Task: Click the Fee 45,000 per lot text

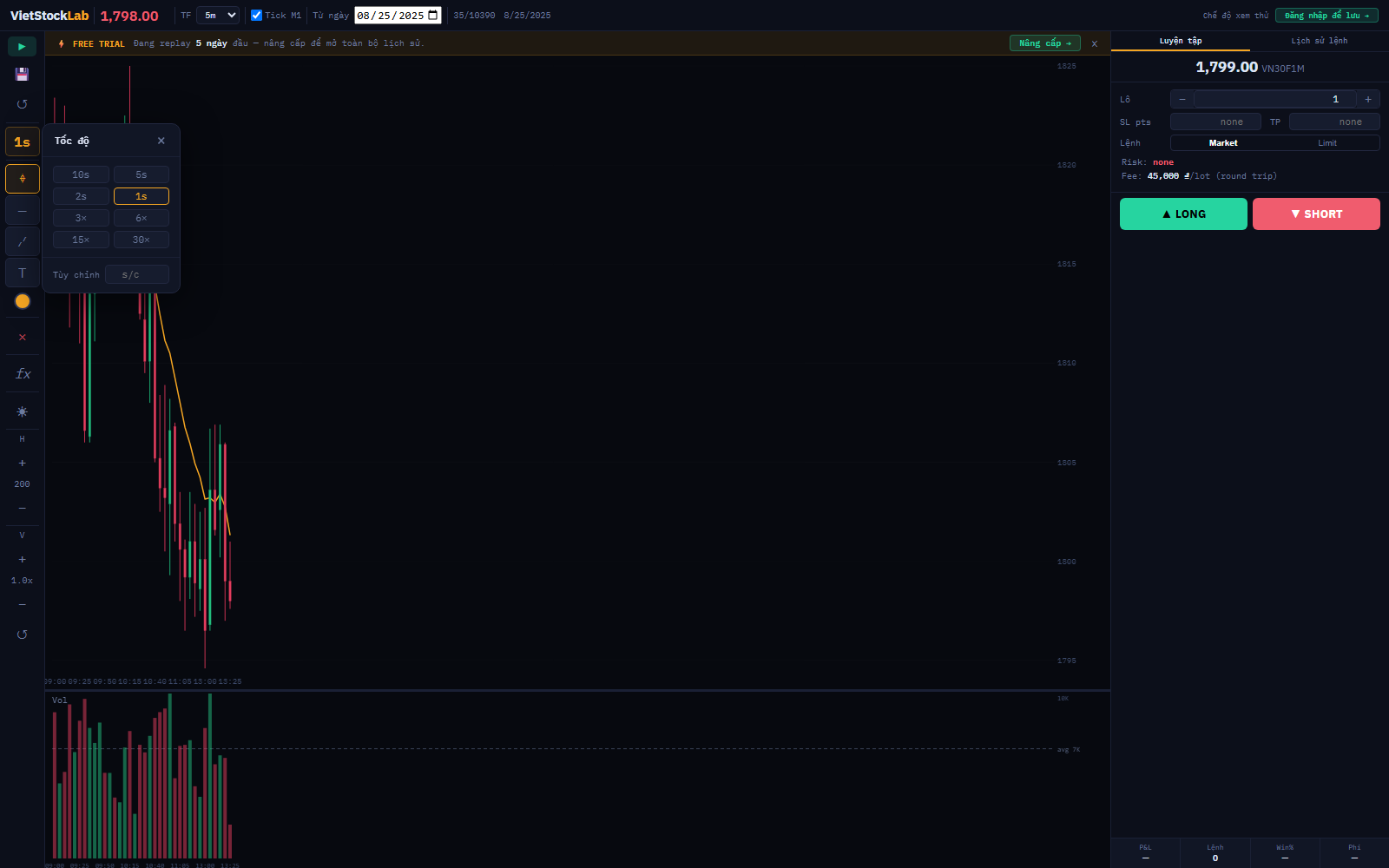Action: point(1199,176)
